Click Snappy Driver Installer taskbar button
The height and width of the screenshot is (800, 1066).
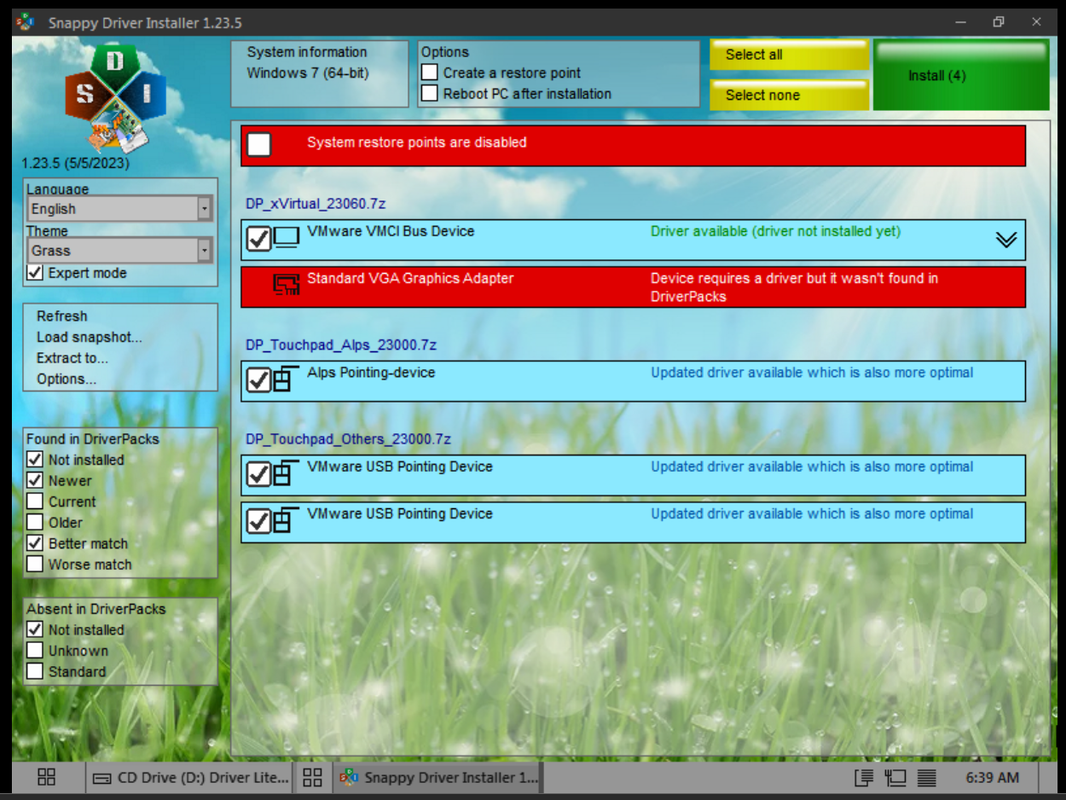pos(438,778)
